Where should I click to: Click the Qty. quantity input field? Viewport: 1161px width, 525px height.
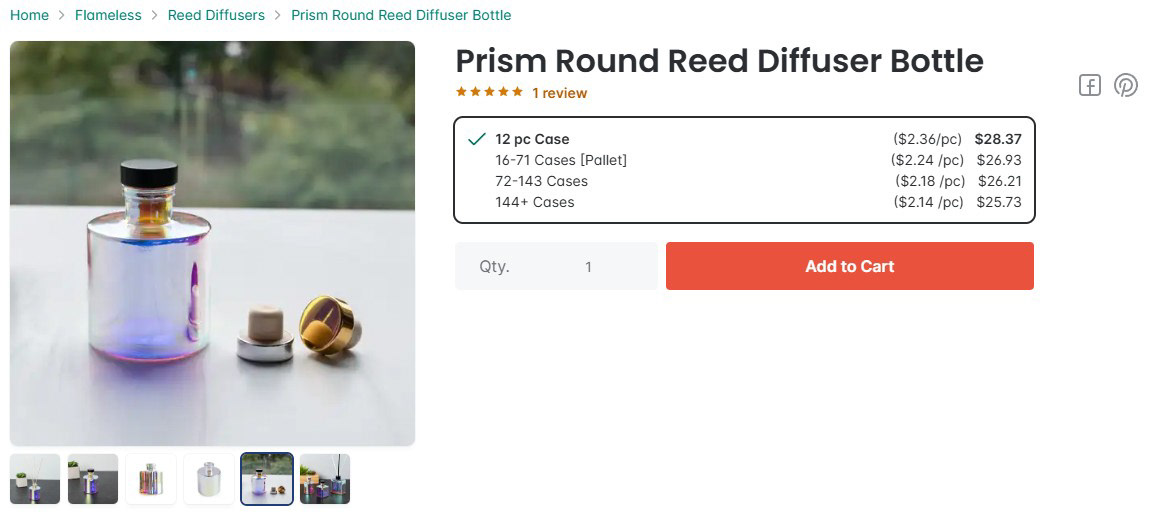pyautogui.click(x=588, y=267)
